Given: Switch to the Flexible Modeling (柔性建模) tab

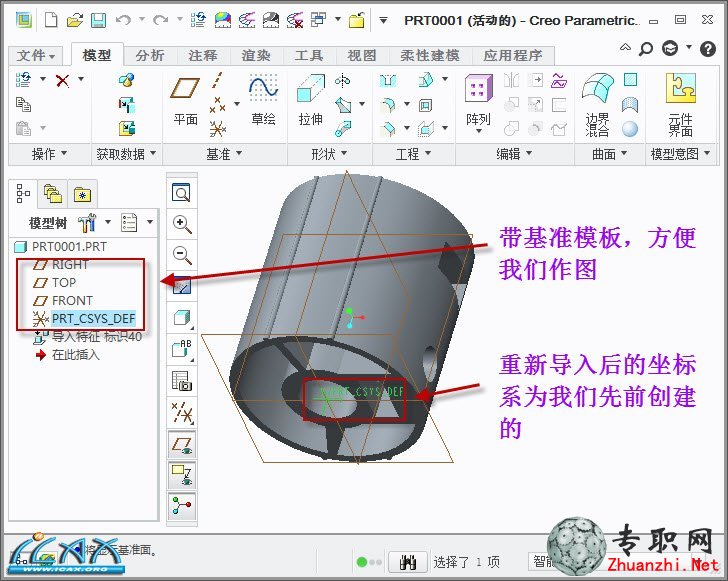Looking at the screenshot, I should tap(430, 56).
